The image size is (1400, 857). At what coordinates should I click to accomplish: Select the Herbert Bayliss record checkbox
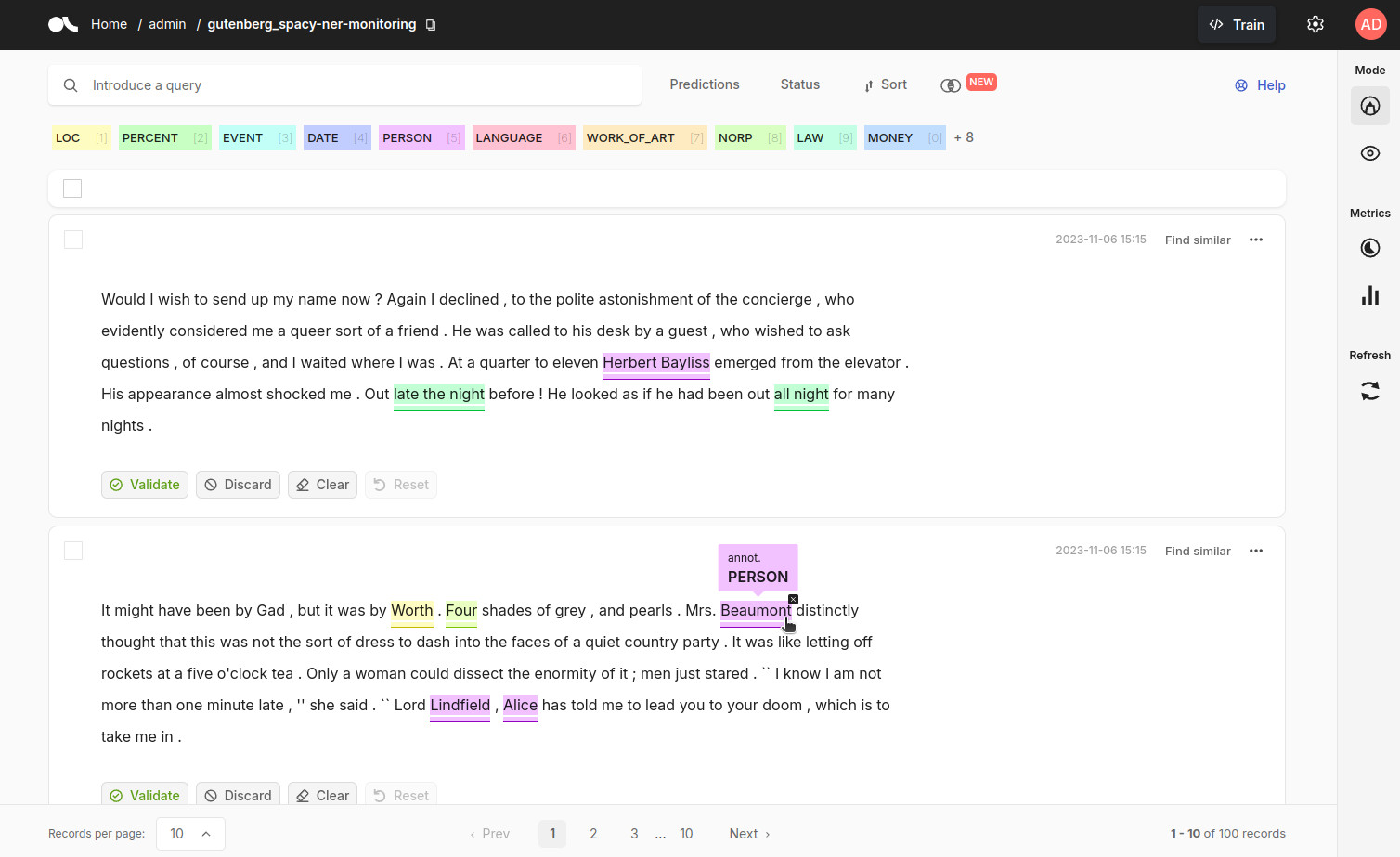click(x=73, y=240)
